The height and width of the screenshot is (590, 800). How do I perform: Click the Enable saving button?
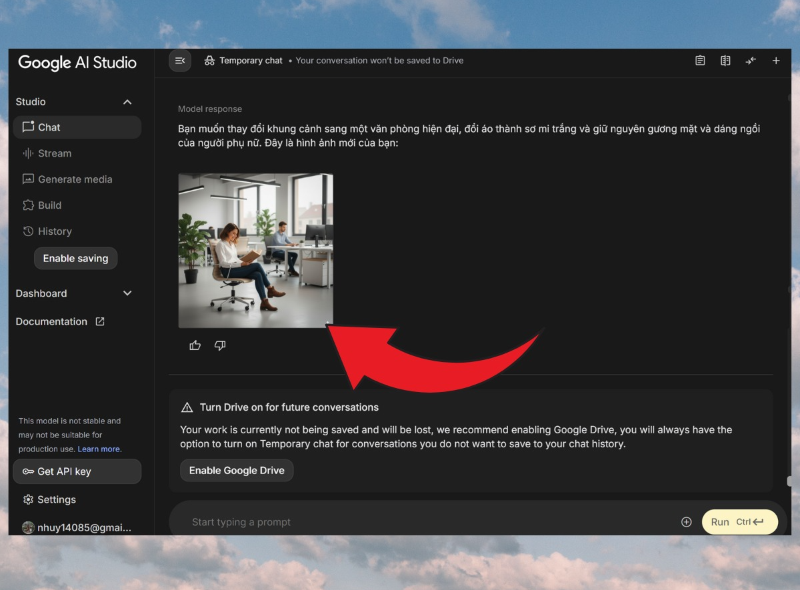(76, 258)
